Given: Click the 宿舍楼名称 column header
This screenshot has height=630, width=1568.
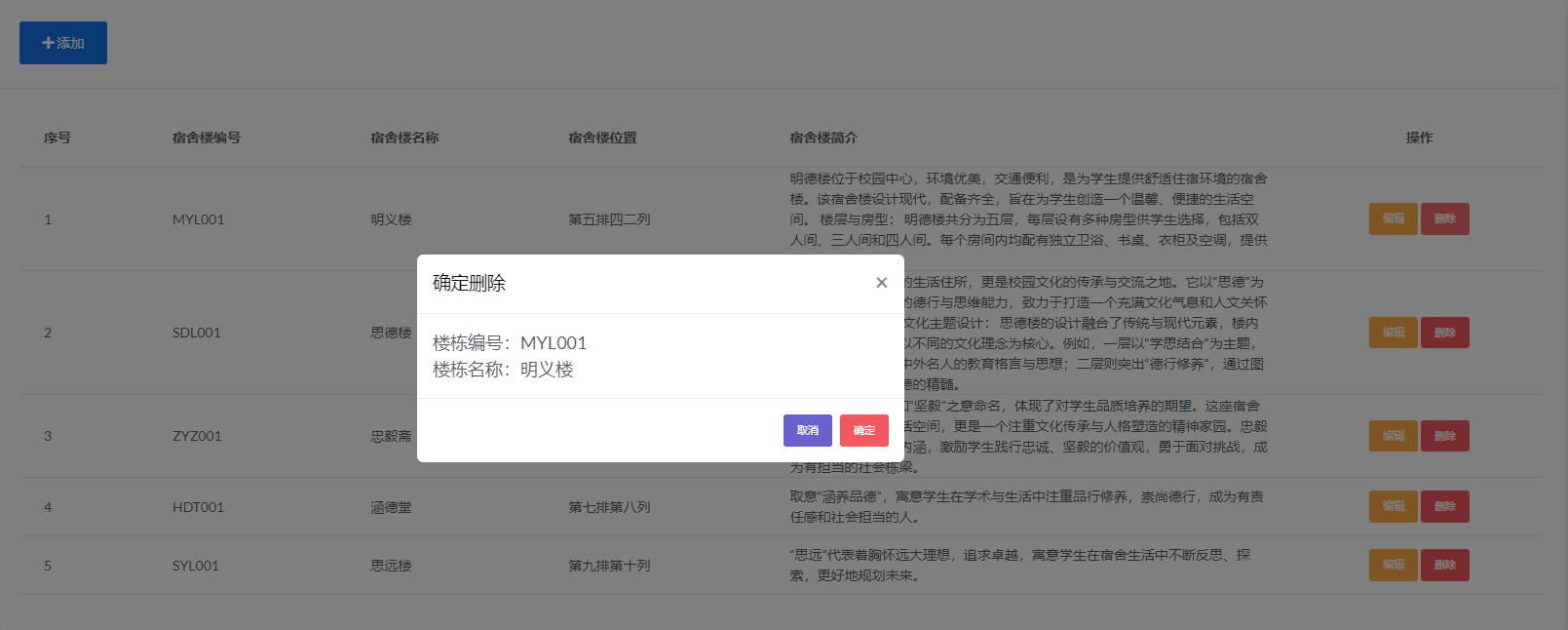Looking at the screenshot, I should (404, 138).
